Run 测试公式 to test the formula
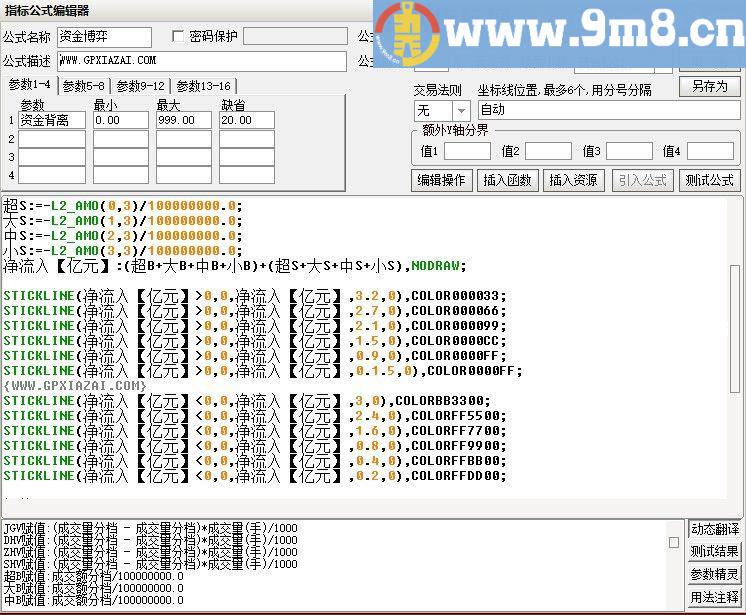 point(709,180)
